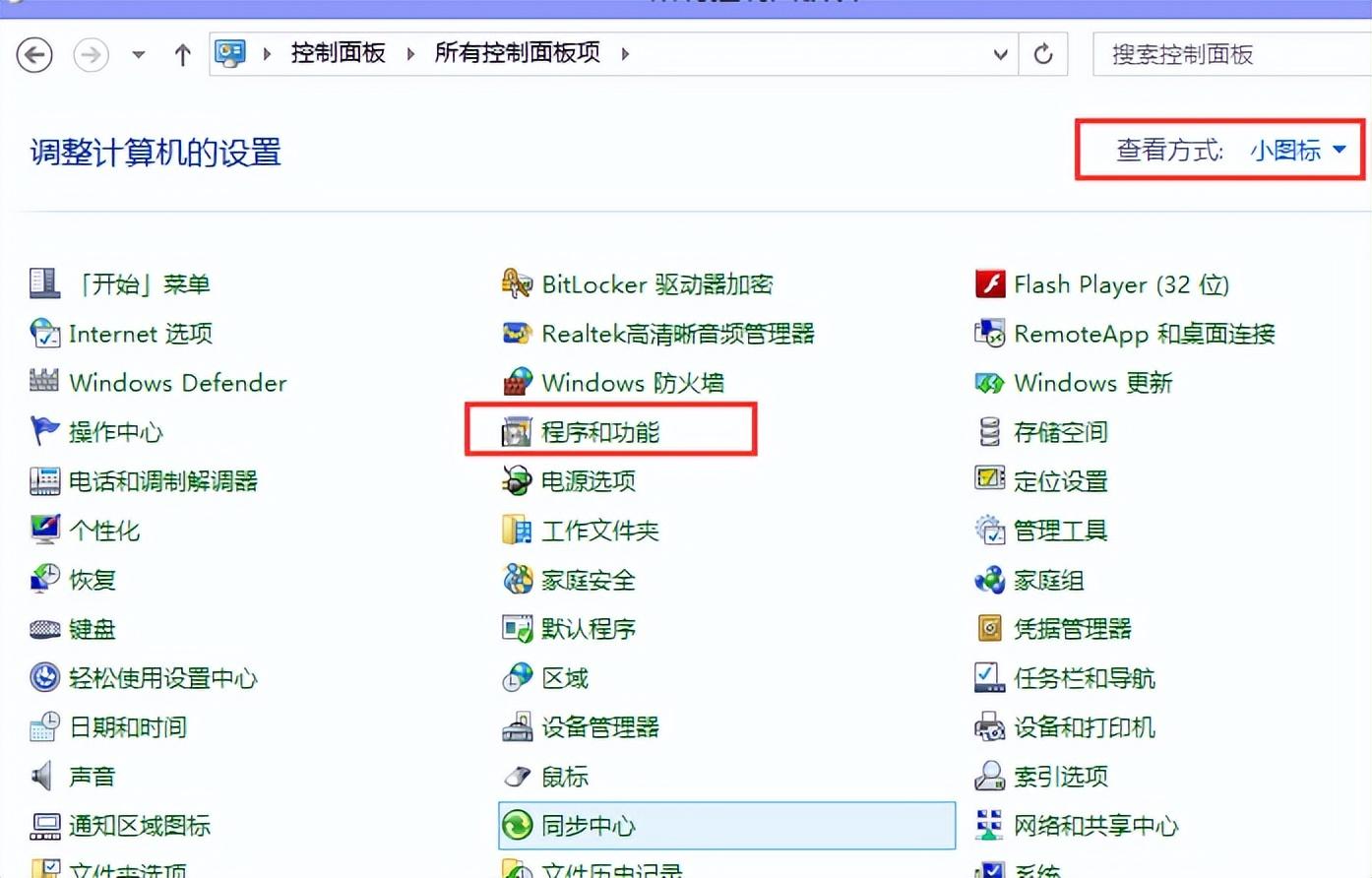Open 轻松使用设置中心 icon
Viewport: 1372px width, 878px height.
click(x=44, y=677)
